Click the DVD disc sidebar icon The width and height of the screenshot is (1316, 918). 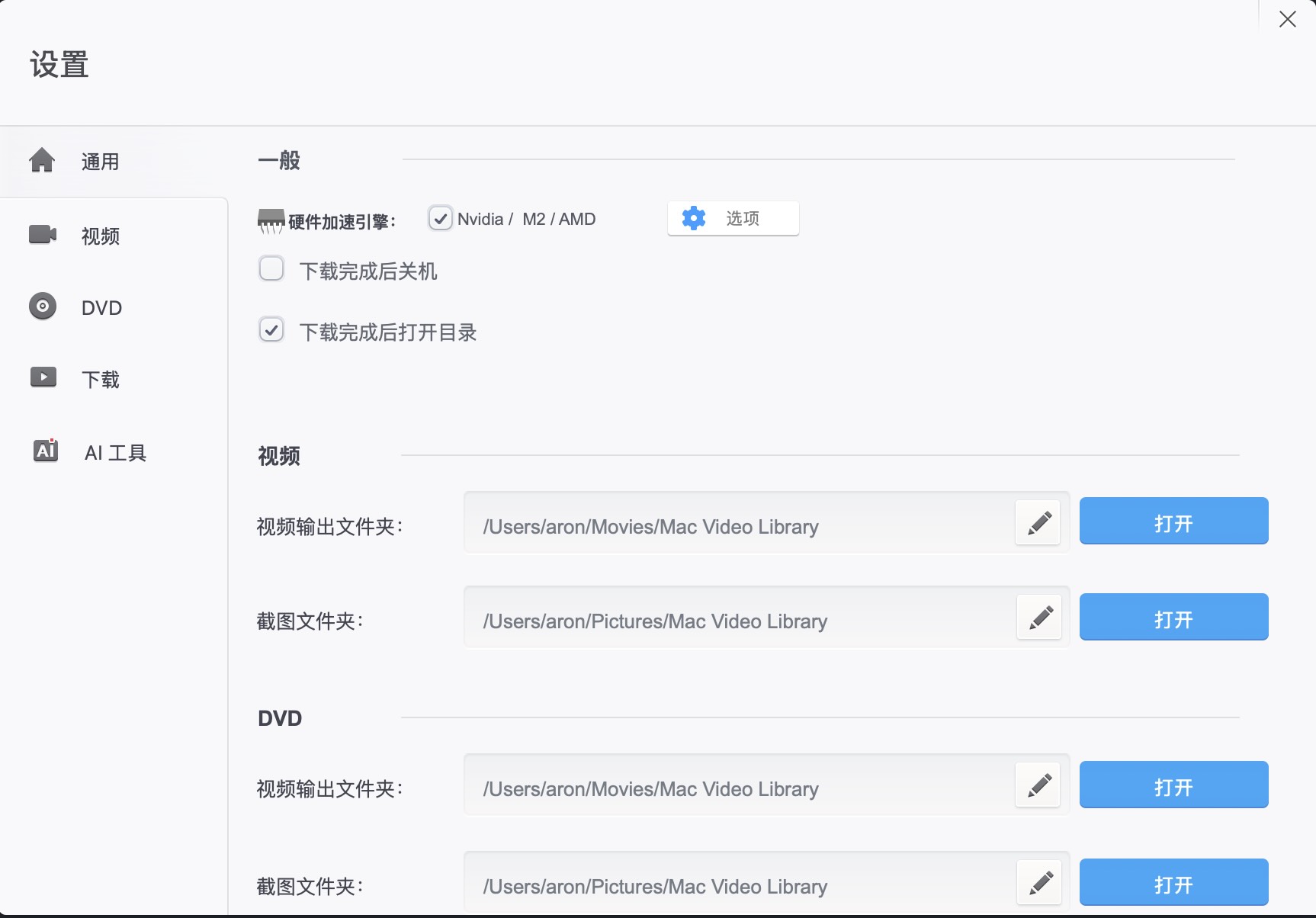43,306
